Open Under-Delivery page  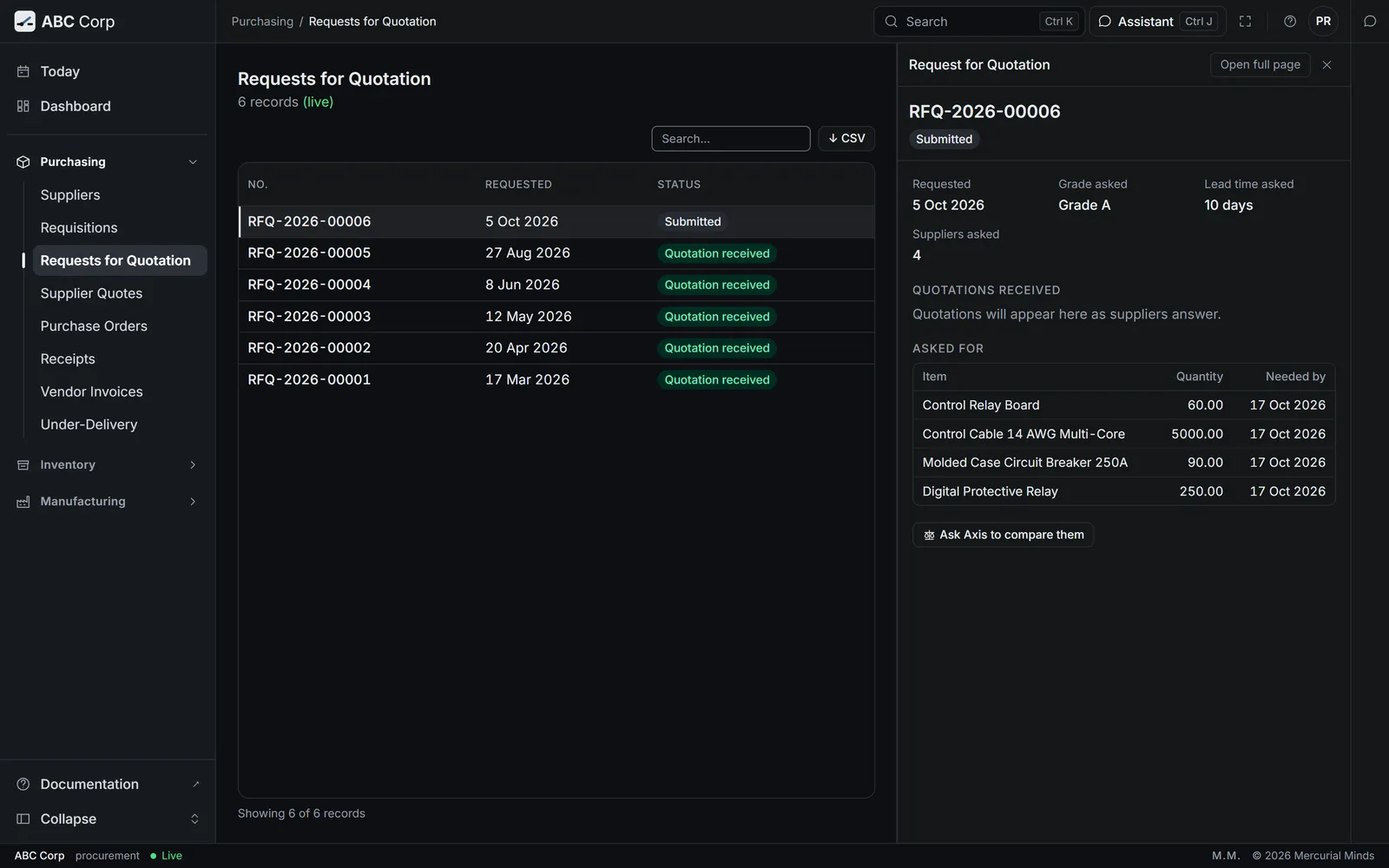coord(120,424)
